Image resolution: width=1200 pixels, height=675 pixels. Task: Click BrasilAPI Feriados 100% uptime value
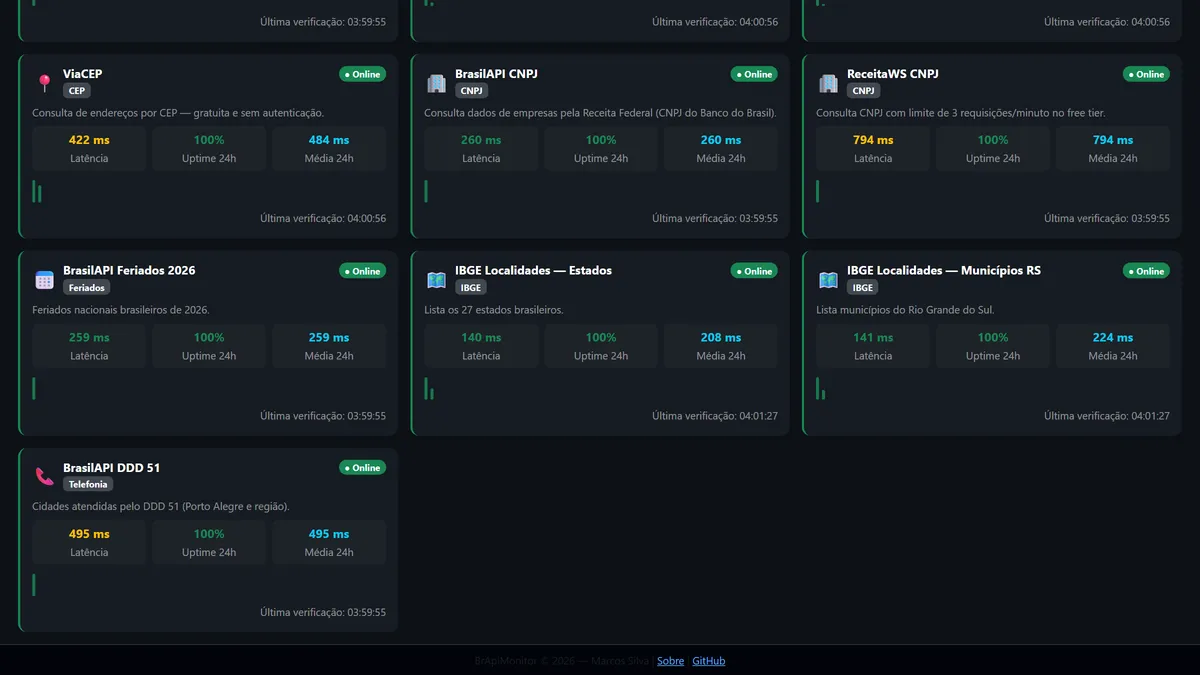[x=209, y=338]
